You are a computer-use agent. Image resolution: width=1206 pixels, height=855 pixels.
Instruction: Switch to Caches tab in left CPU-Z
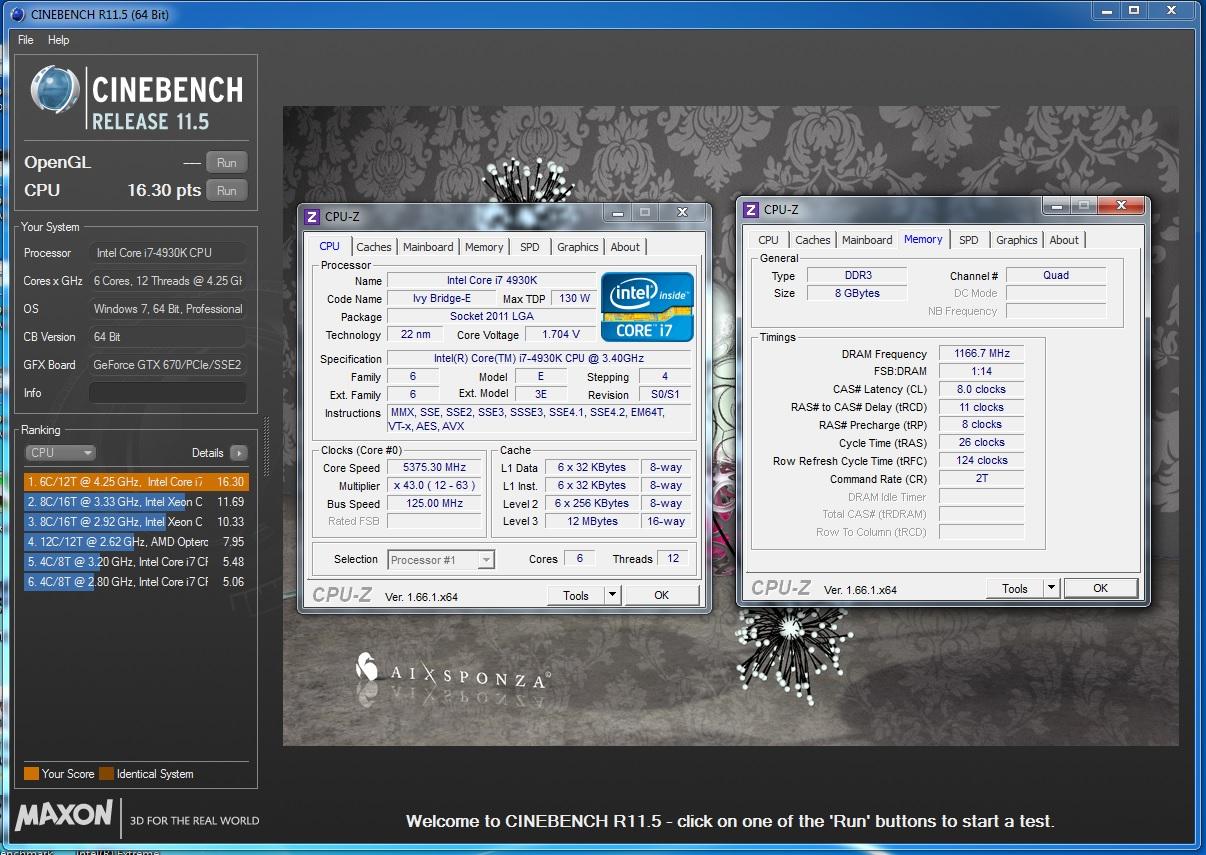tap(374, 247)
